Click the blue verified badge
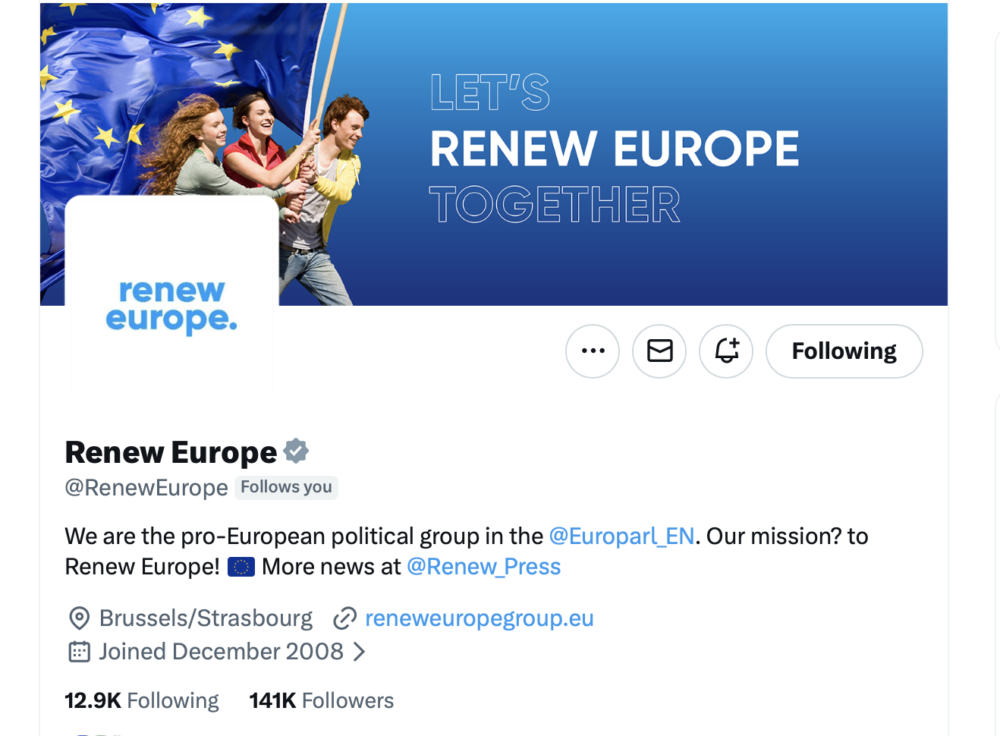This screenshot has width=1000, height=736. (x=296, y=452)
